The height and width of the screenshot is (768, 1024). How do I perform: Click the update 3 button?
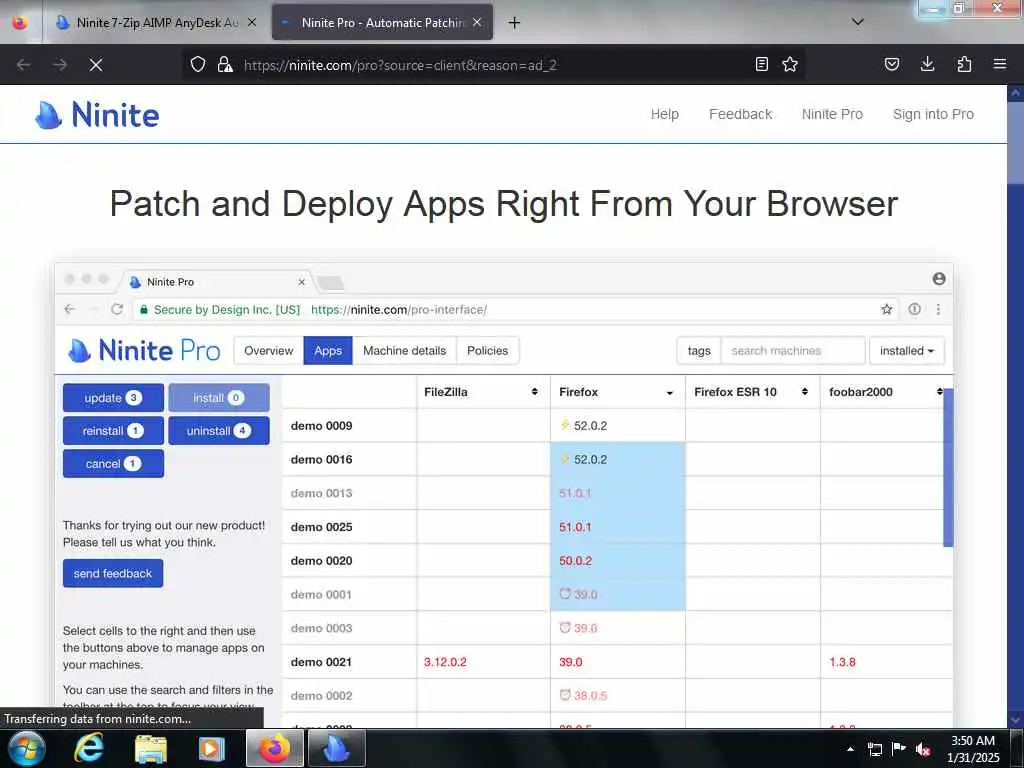tap(113, 398)
